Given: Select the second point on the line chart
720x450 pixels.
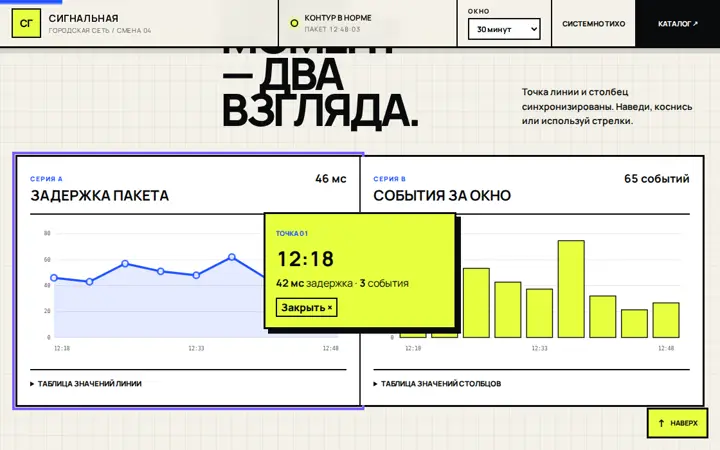Looking at the screenshot, I should (x=90, y=281).
